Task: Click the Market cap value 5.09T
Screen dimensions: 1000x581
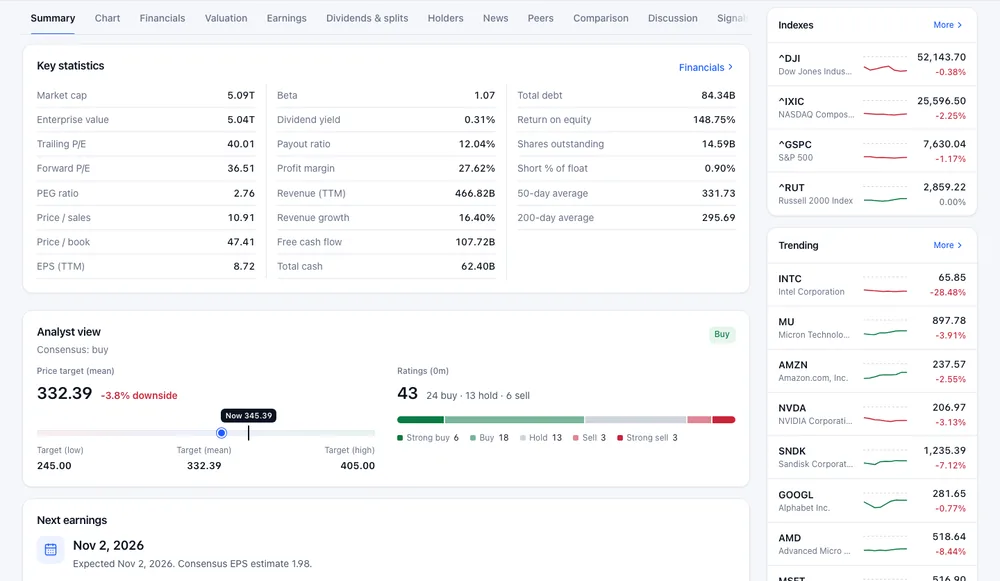Action: (241, 95)
